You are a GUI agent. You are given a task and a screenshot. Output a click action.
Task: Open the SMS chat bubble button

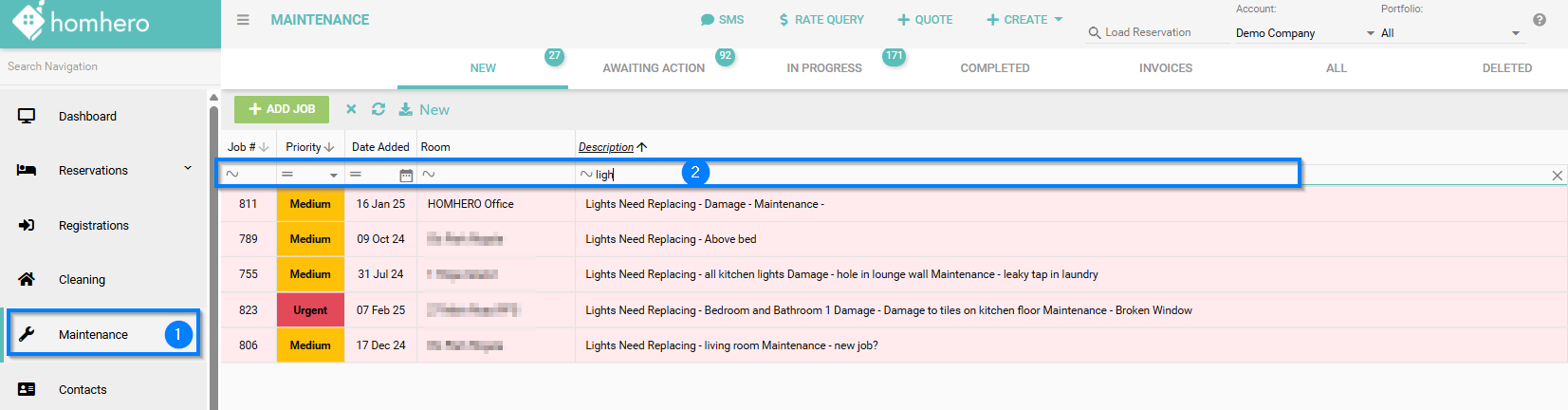722,20
